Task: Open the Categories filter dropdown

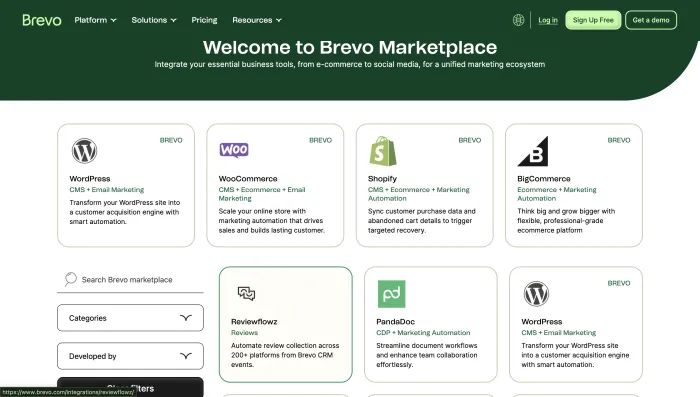Action: point(130,318)
